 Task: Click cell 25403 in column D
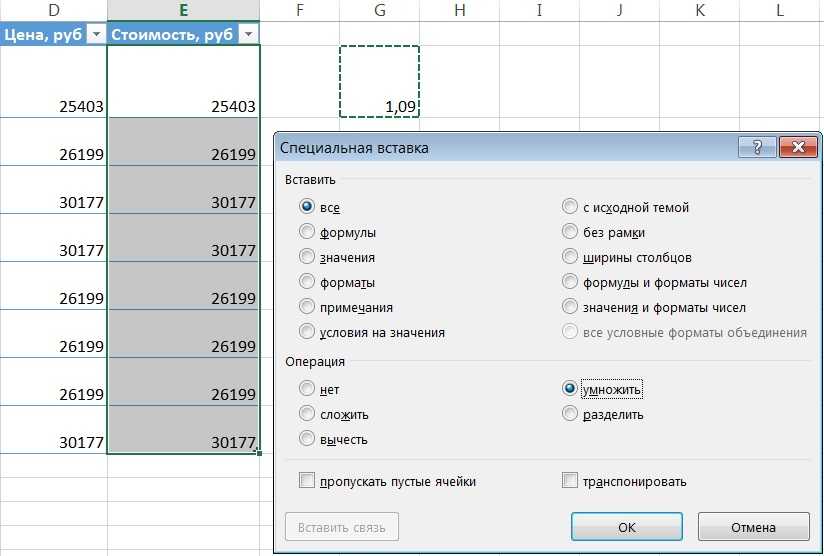pos(54,81)
